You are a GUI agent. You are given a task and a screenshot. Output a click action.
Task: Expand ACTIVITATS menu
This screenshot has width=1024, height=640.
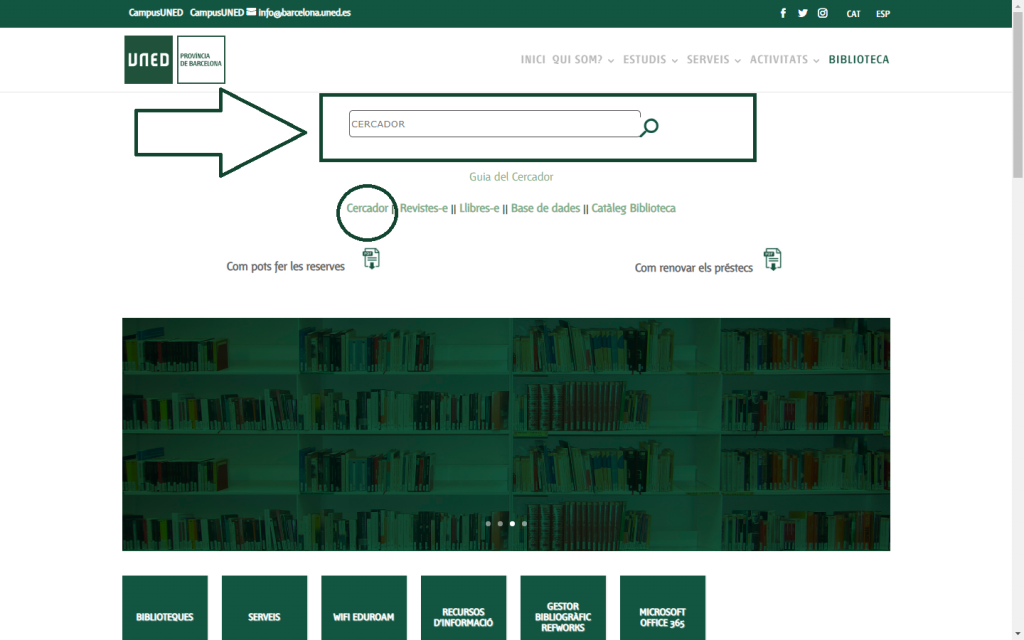click(x=784, y=59)
